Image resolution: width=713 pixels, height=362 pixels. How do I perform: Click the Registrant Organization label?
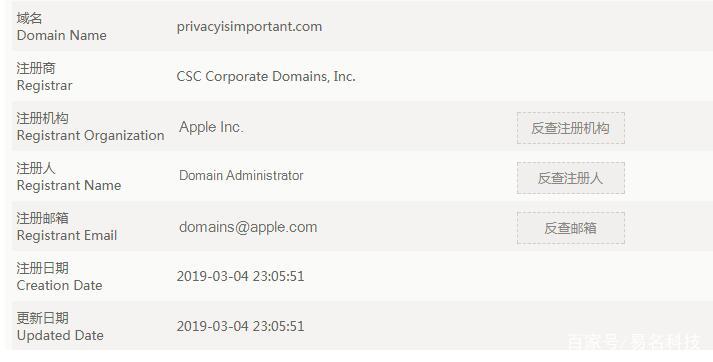coord(90,136)
